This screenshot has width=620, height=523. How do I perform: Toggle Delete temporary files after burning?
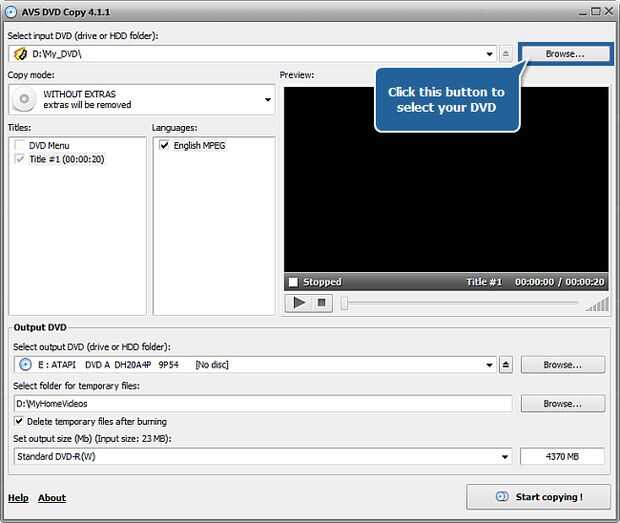click(19, 421)
